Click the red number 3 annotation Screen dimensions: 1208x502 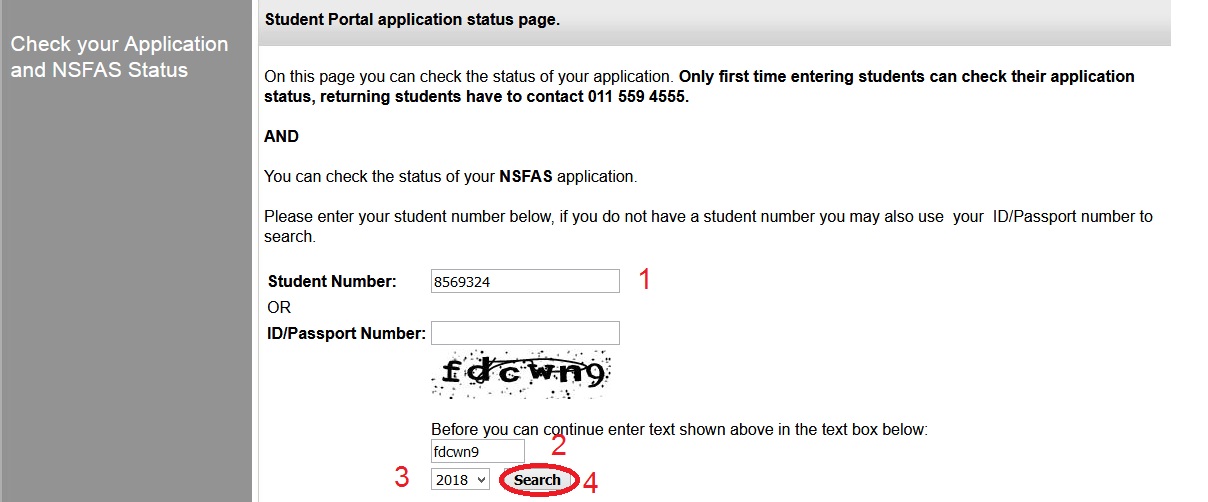point(401,478)
